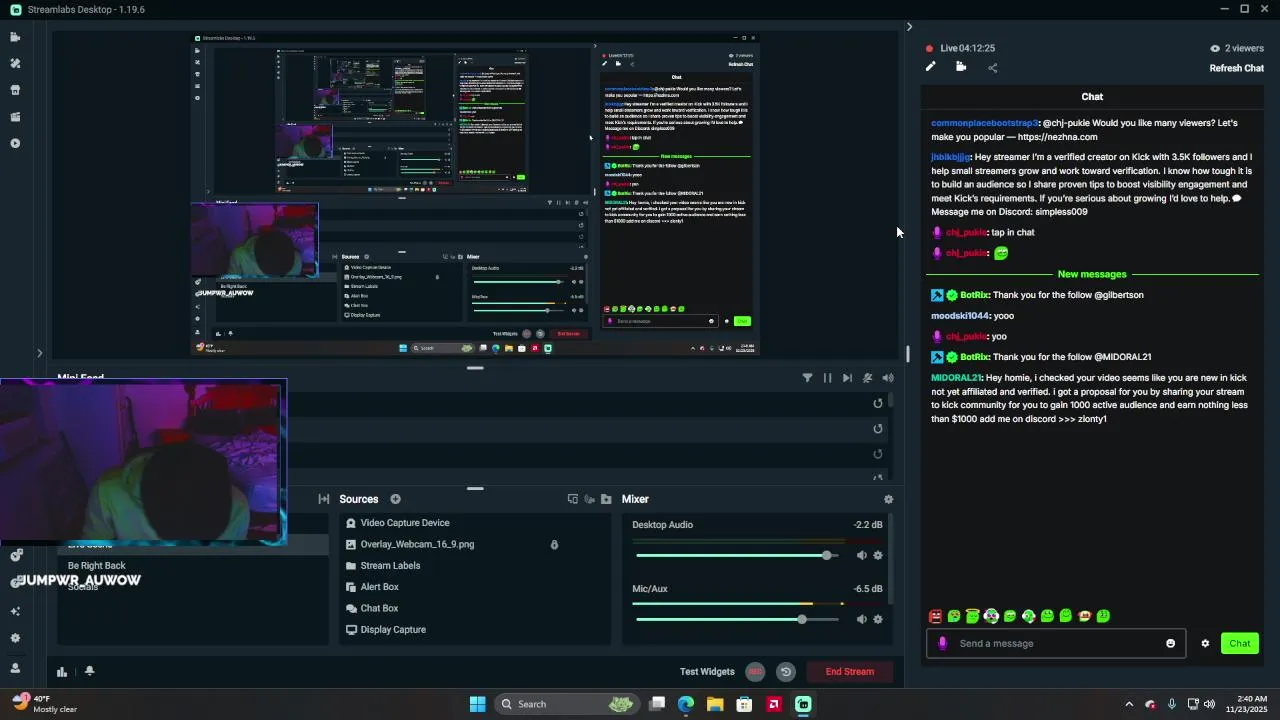Edit the stream info pencil icon

[x=931, y=67]
